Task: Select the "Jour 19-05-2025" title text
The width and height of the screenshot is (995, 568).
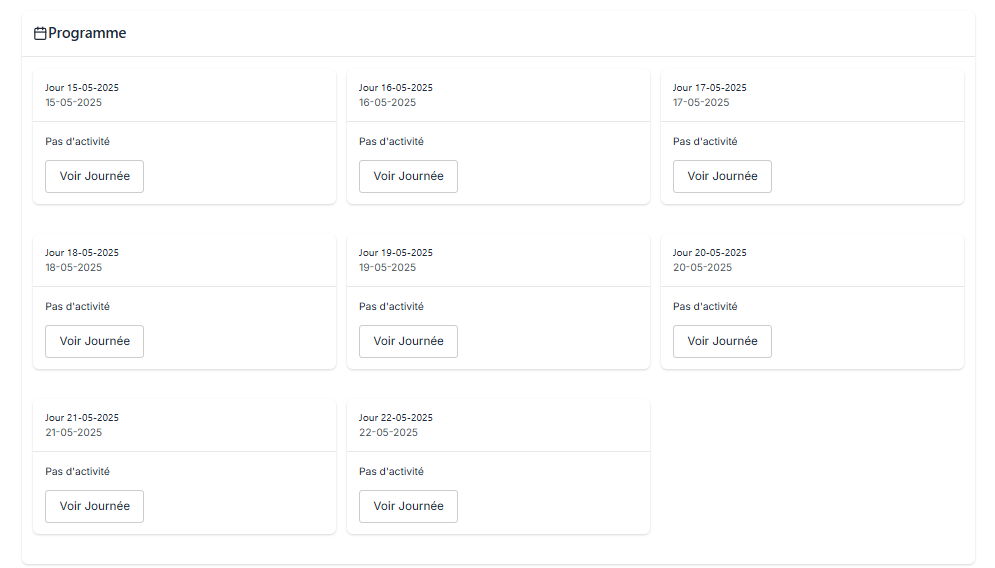Action: [x=396, y=253]
